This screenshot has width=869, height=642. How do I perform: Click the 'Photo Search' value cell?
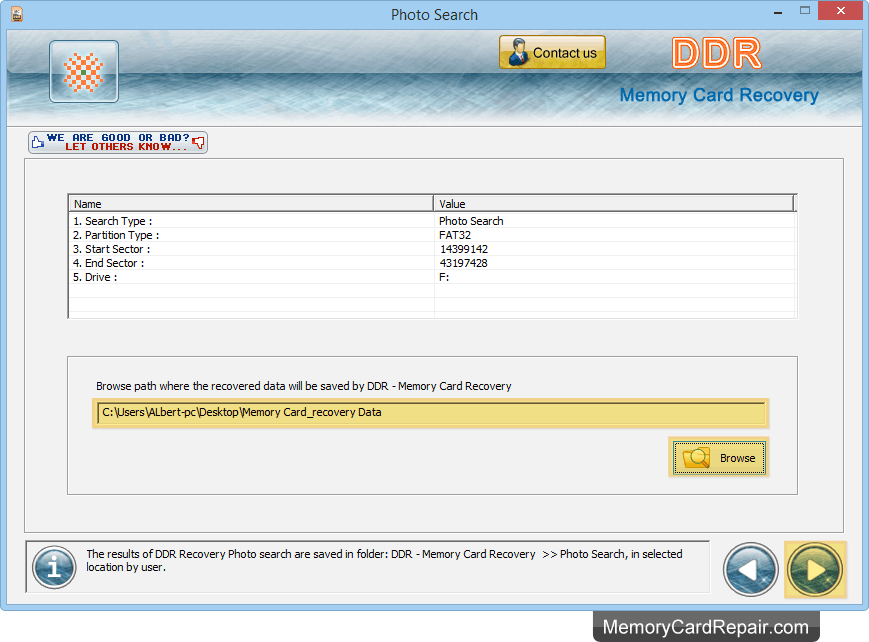pyautogui.click(x=471, y=221)
